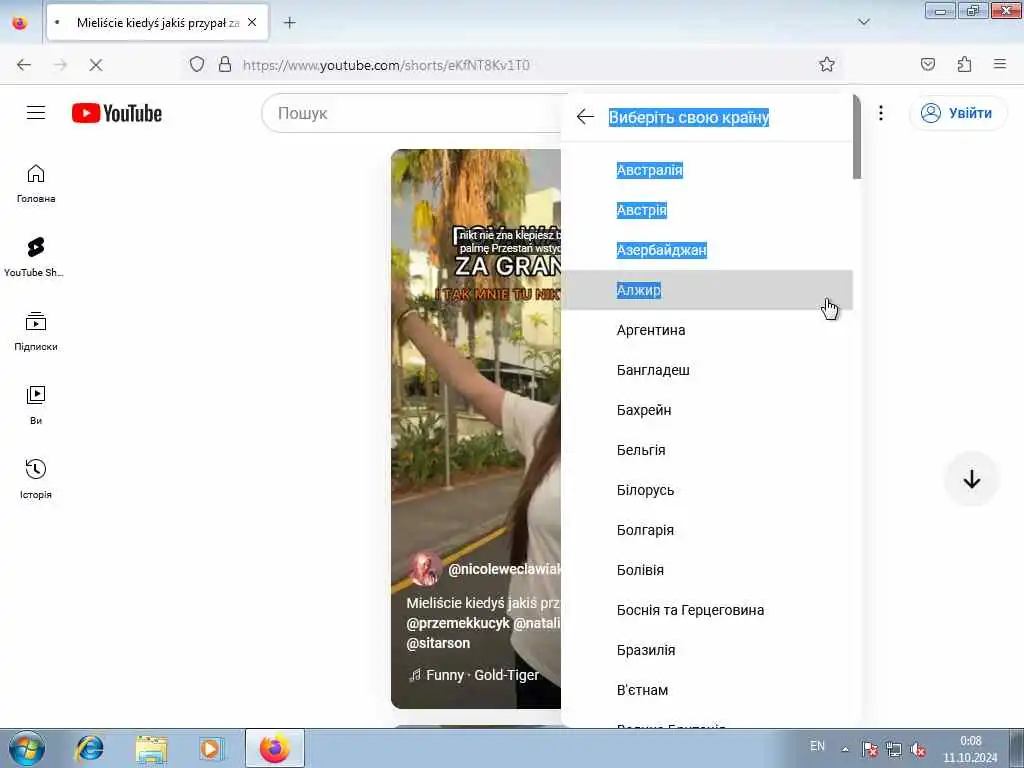Open Підписки subscriptions in sidebar

pos(36,332)
